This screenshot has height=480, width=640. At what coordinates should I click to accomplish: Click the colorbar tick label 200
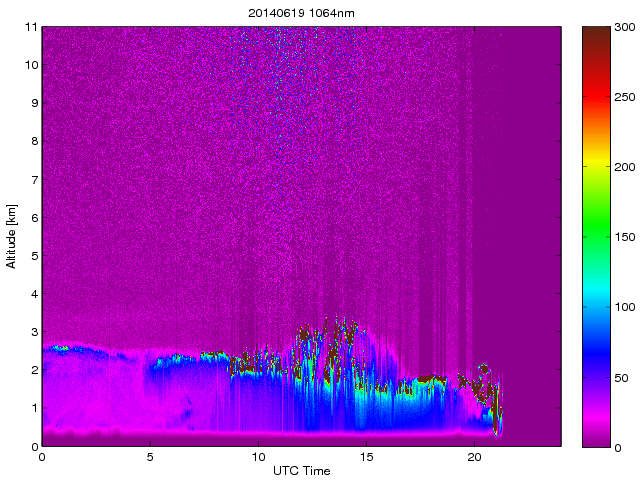pos(624,167)
